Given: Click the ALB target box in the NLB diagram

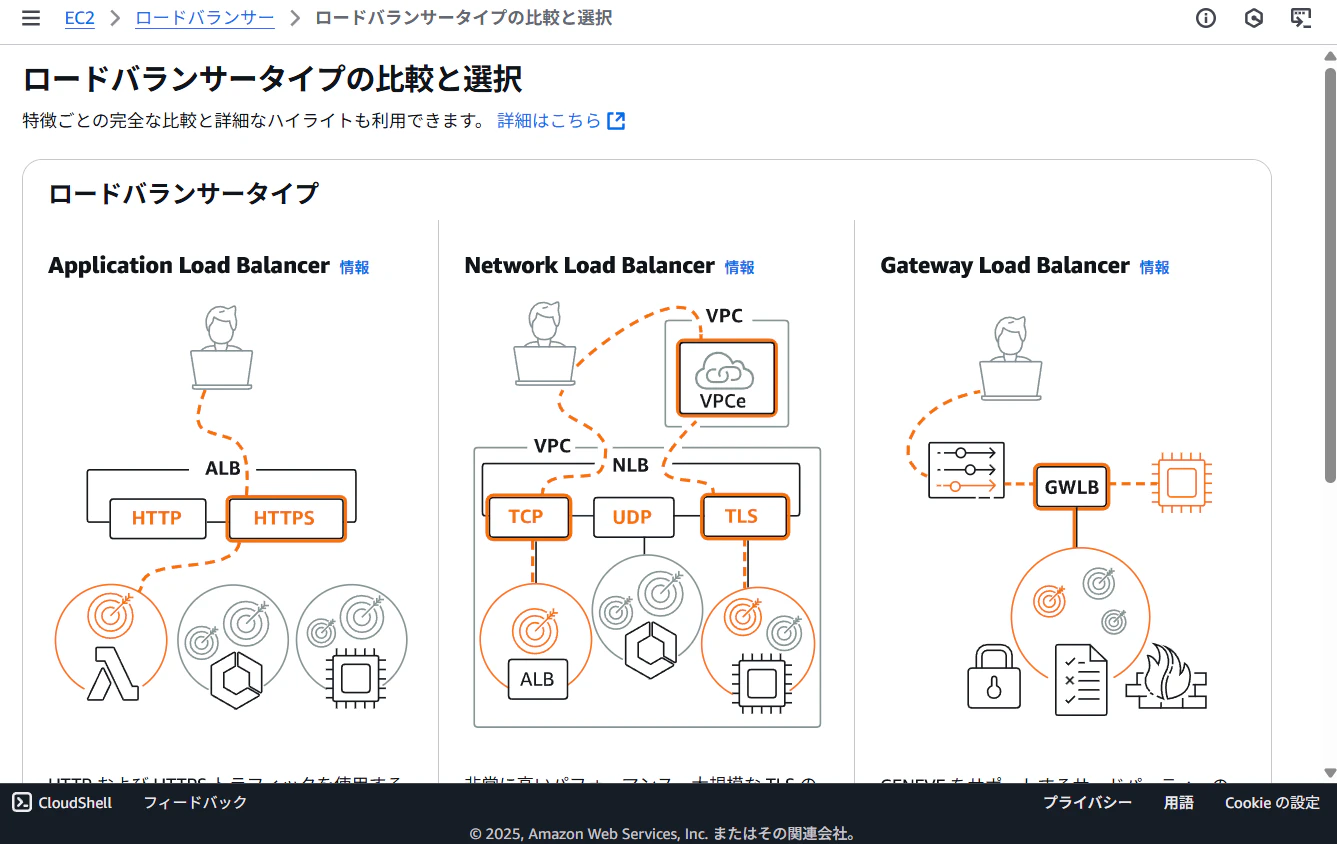Looking at the screenshot, I should pos(537,680).
